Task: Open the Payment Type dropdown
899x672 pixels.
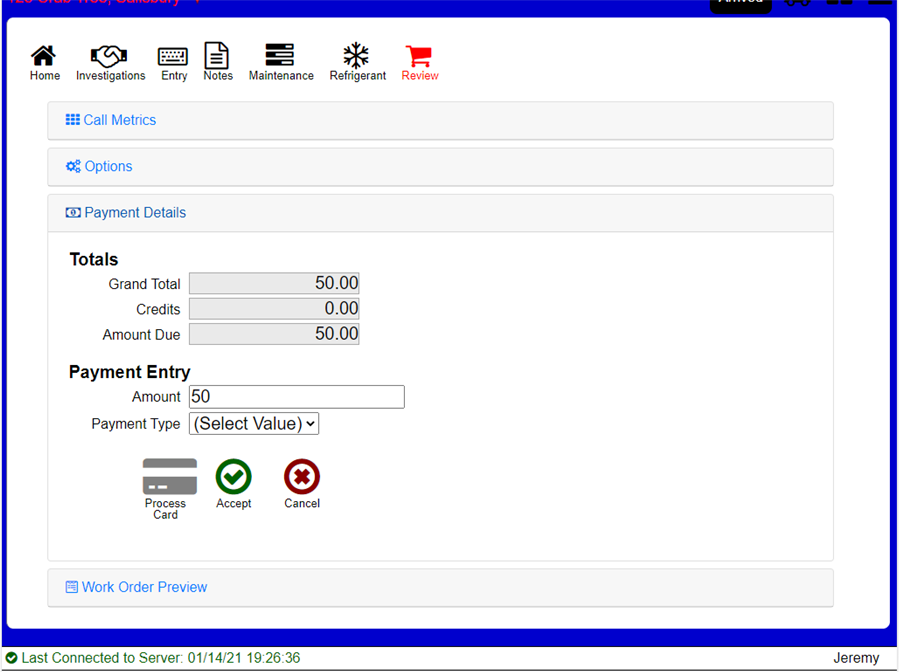Action: click(x=254, y=424)
